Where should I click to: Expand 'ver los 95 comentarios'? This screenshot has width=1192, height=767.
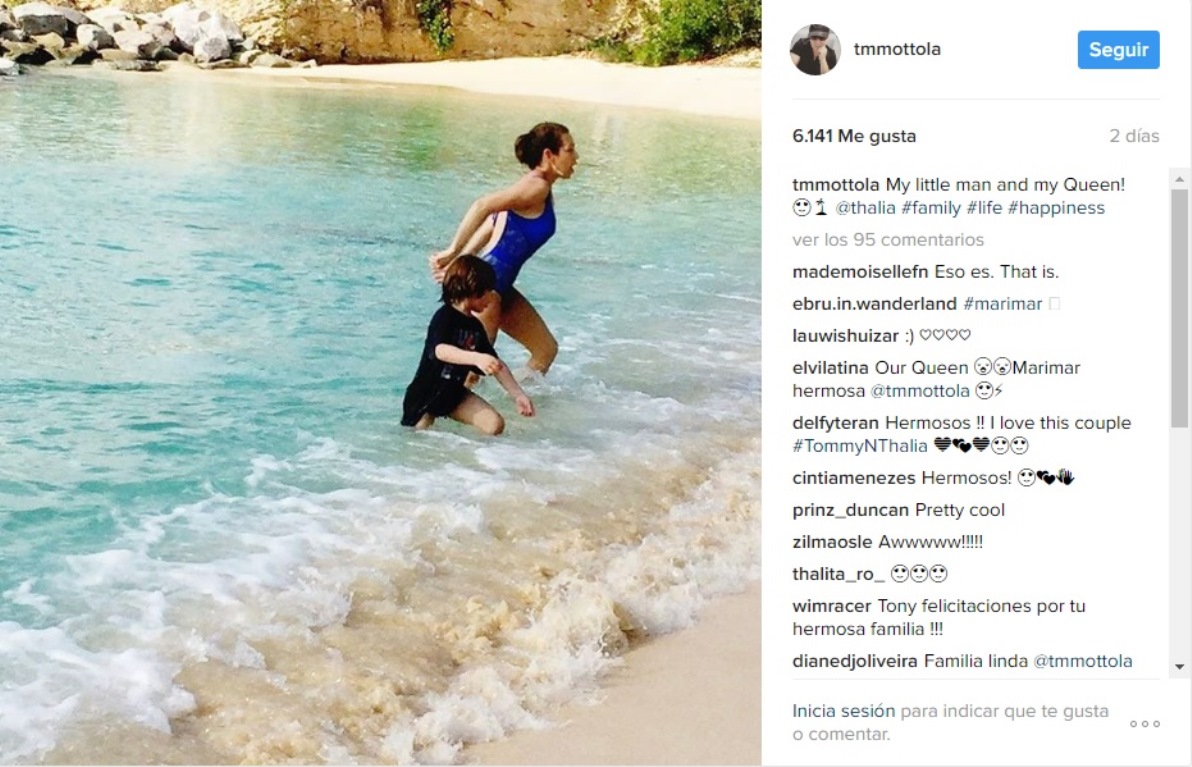coord(888,239)
